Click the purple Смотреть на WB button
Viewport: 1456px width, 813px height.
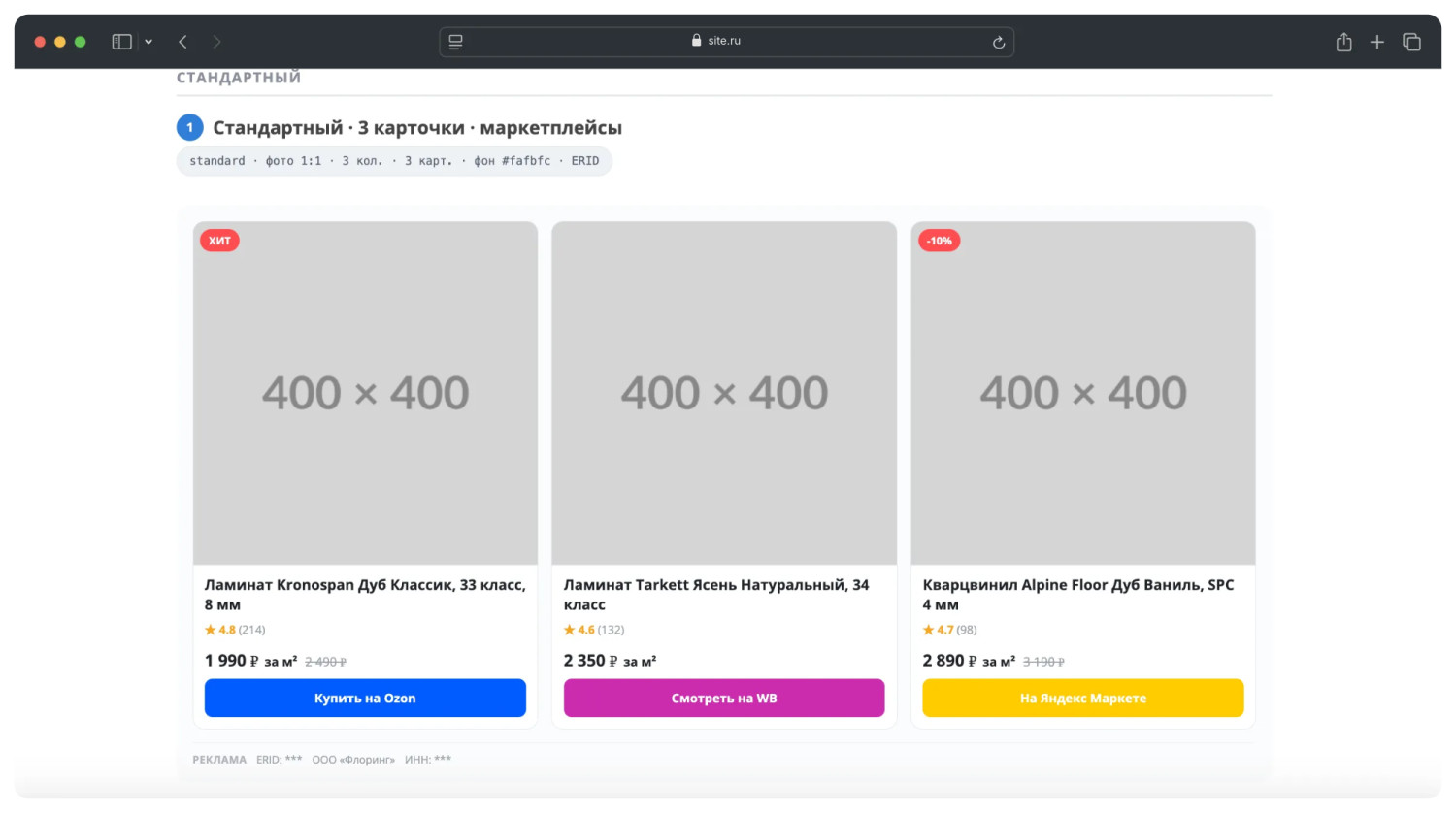[x=724, y=698]
